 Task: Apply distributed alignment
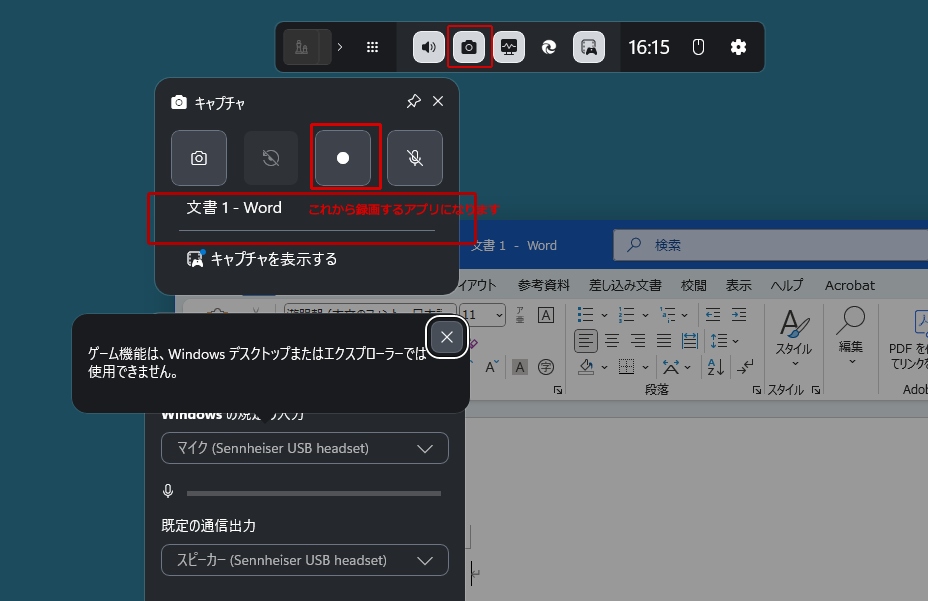(x=689, y=340)
